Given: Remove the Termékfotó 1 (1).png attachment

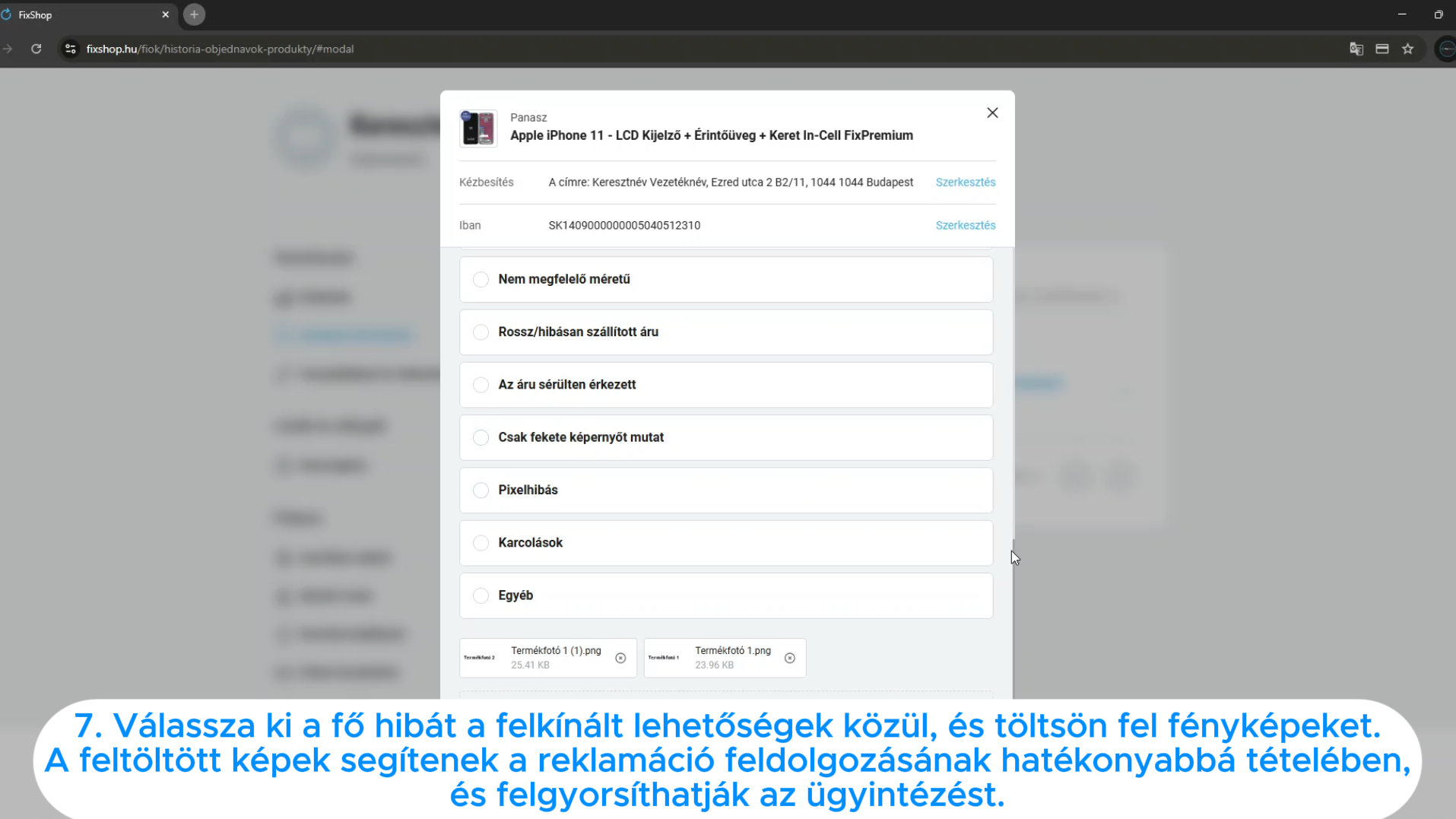Looking at the screenshot, I should click(620, 658).
